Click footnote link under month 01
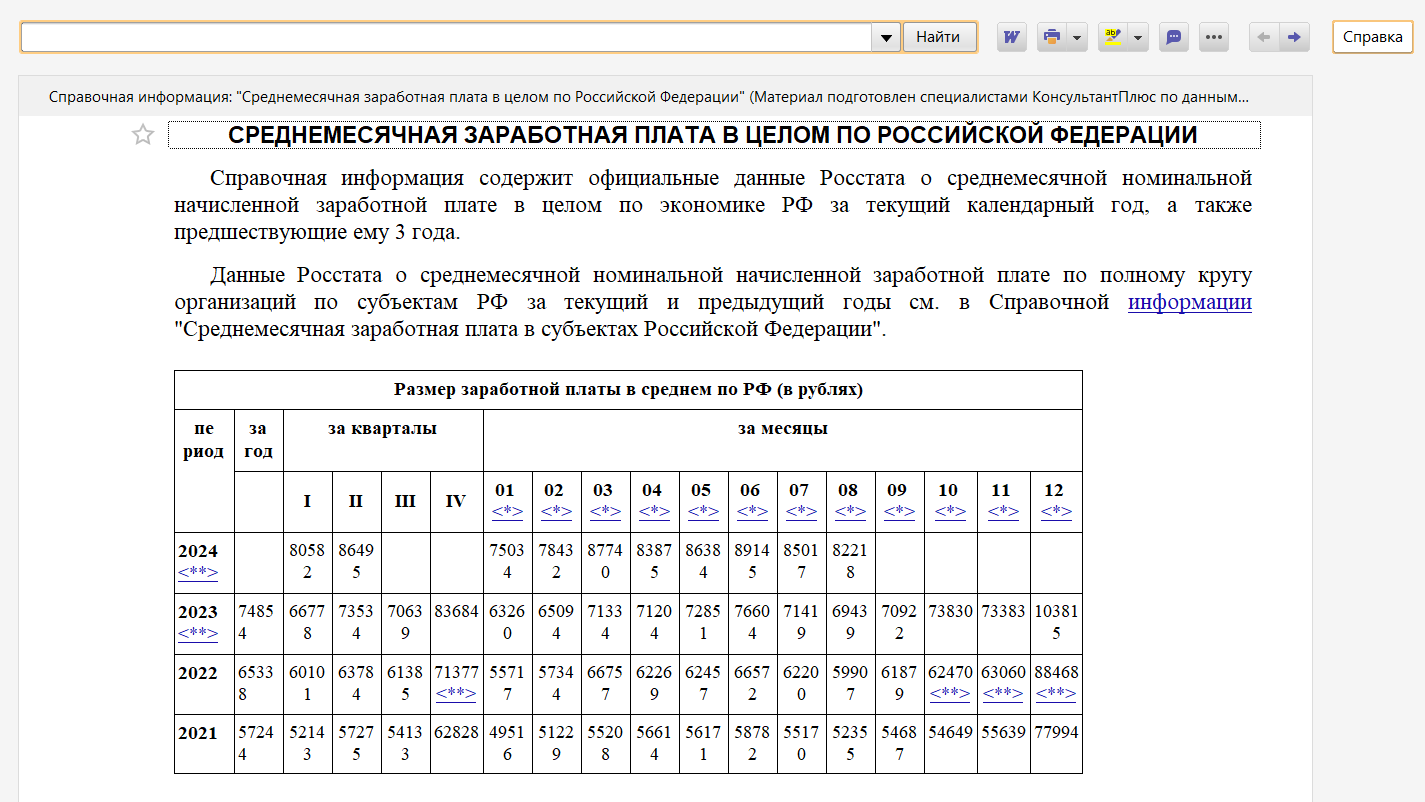Image resolution: width=1425 pixels, height=802 pixels. tap(507, 511)
